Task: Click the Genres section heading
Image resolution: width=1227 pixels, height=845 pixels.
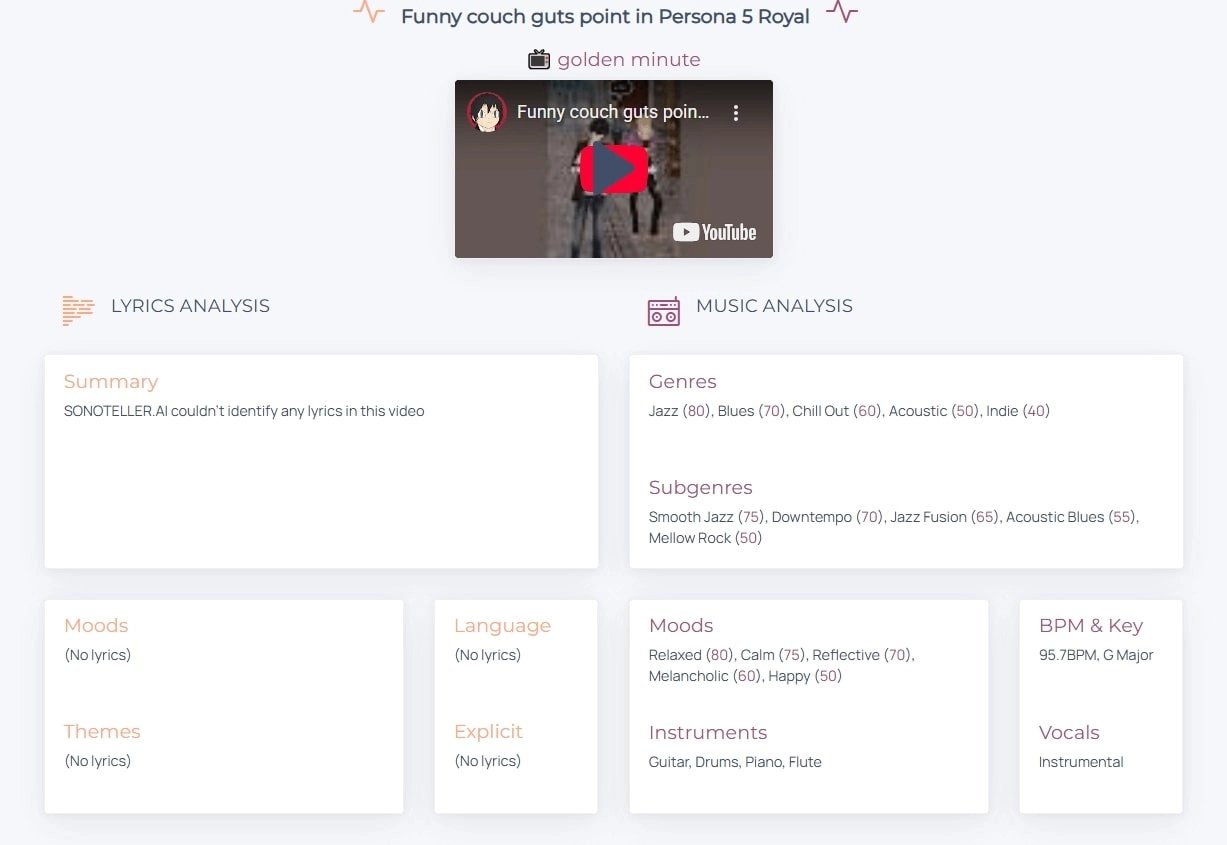Action: tap(683, 381)
